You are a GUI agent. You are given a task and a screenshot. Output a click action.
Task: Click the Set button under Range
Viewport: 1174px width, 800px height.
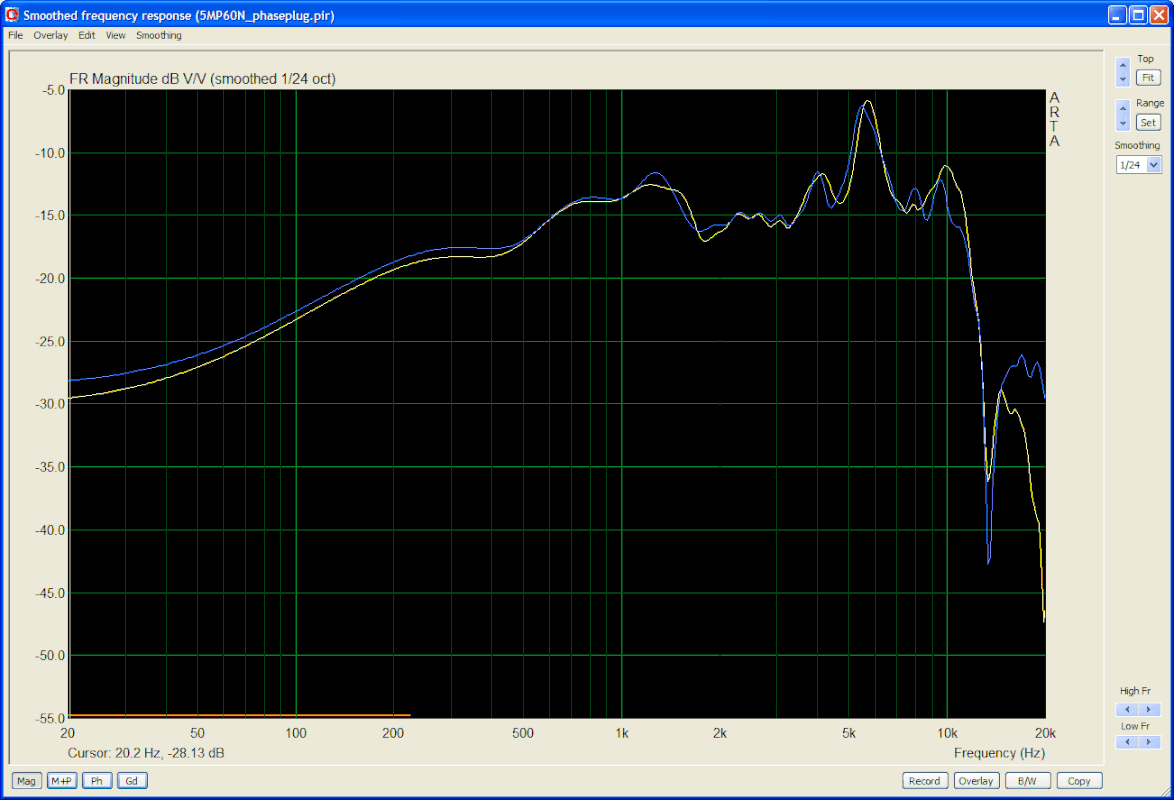[1148, 123]
